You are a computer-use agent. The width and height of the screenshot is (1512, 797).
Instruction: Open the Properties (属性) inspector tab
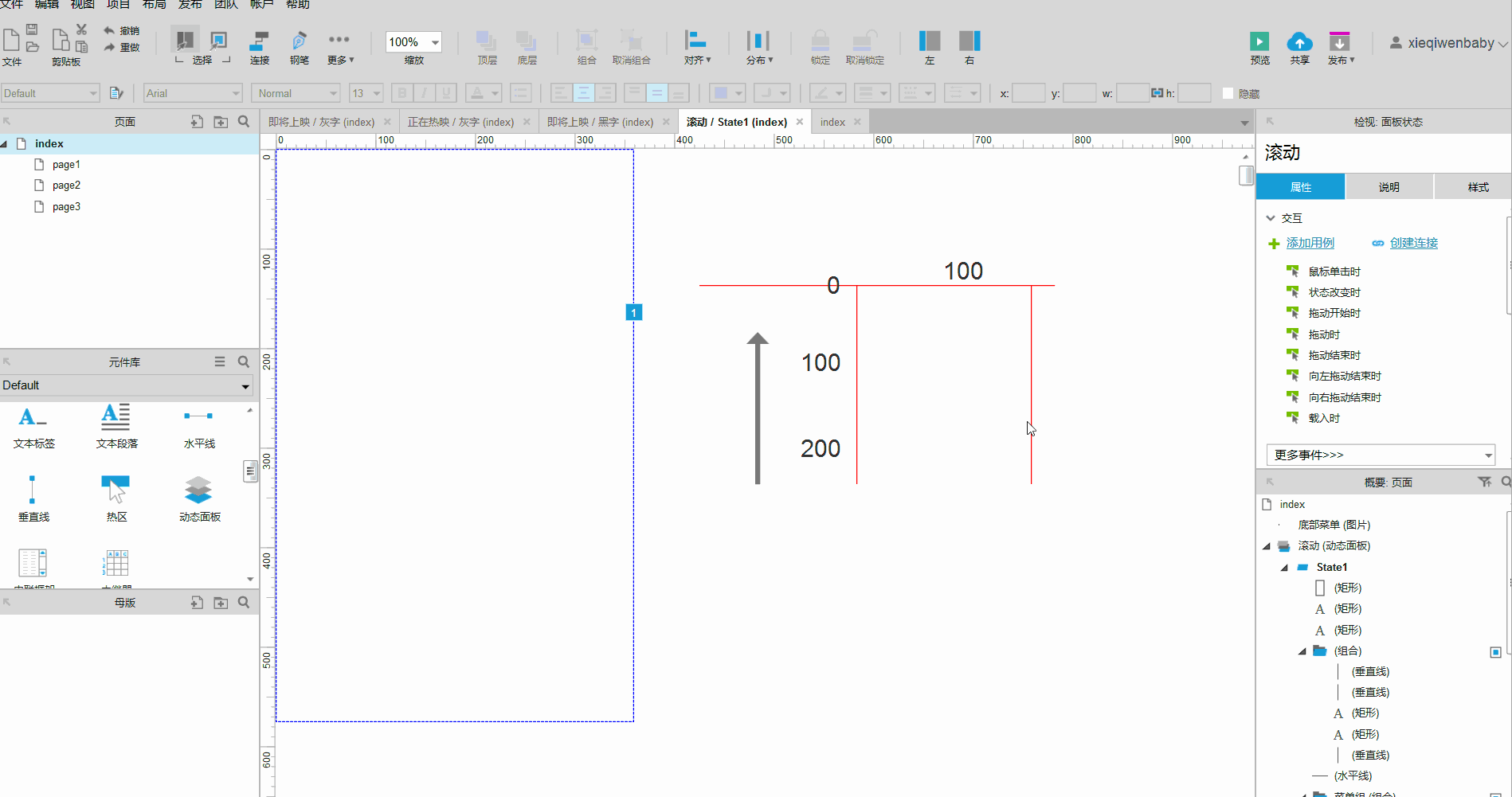(x=1301, y=187)
